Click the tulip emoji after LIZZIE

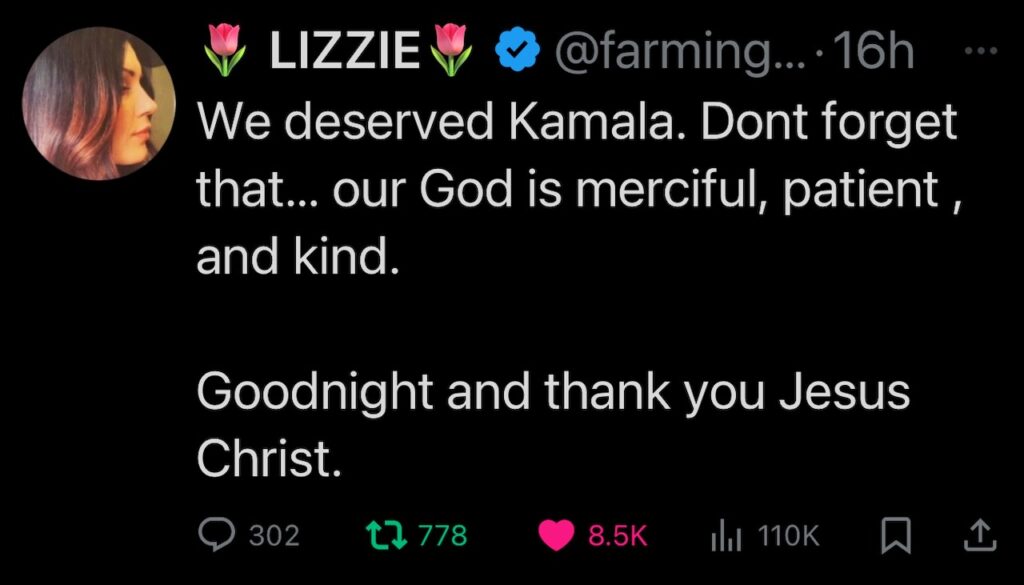click(451, 52)
